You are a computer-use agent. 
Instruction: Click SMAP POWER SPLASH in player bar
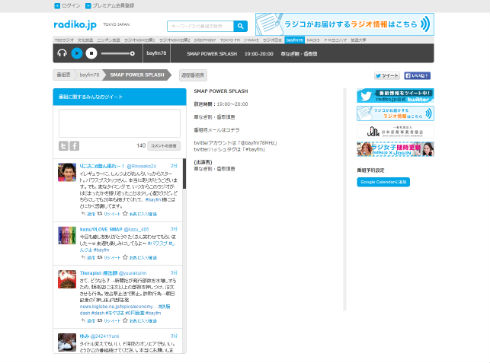tap(212, 54)
